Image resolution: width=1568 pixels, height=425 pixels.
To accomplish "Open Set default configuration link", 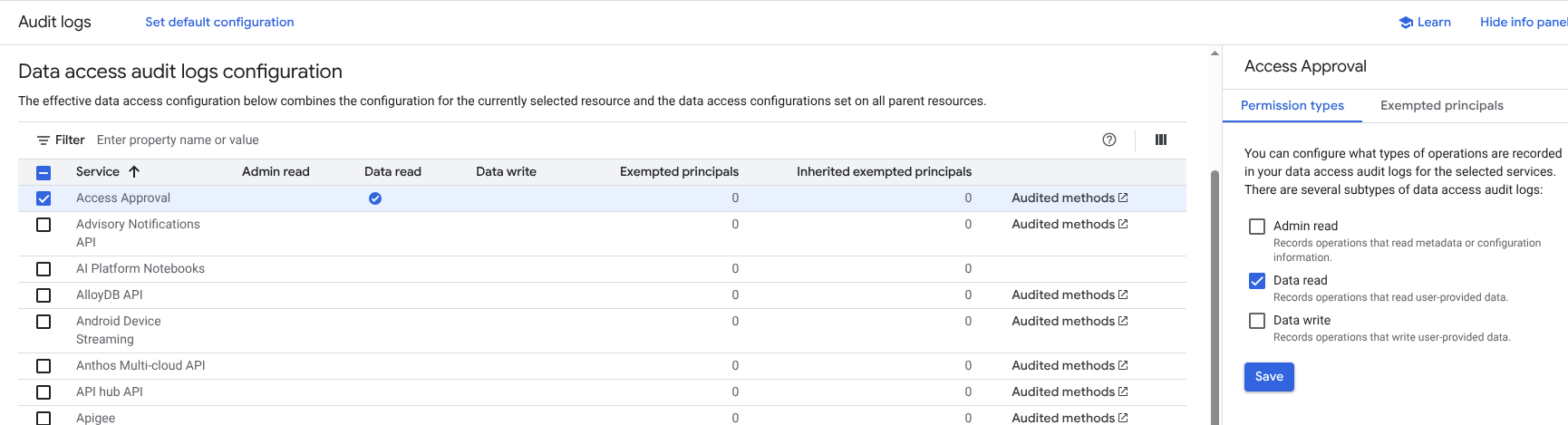I will [219, 22].
